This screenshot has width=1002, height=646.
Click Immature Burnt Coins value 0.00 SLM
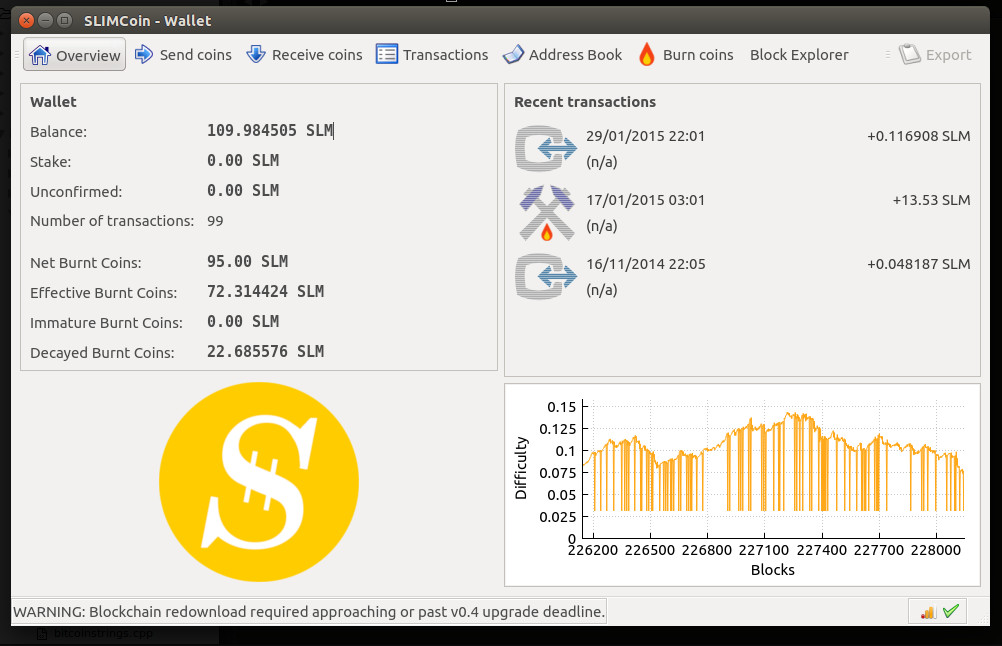[243, 321]
